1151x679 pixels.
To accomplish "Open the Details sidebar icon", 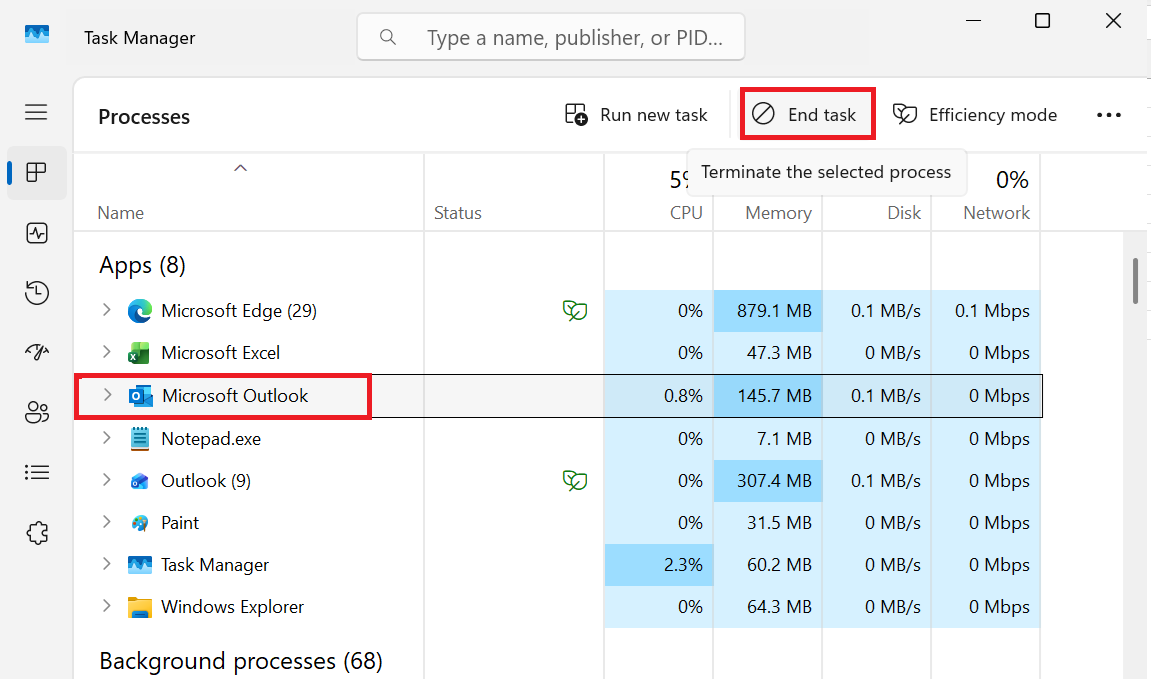I will [x=37, y=472].
